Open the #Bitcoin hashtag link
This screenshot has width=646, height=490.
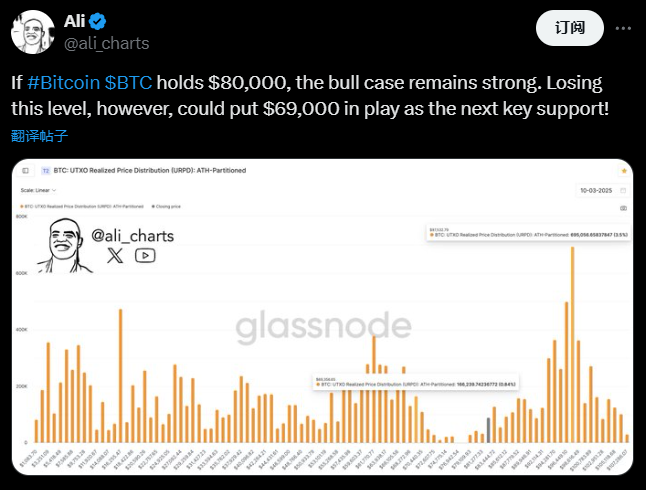pos(63,83)
